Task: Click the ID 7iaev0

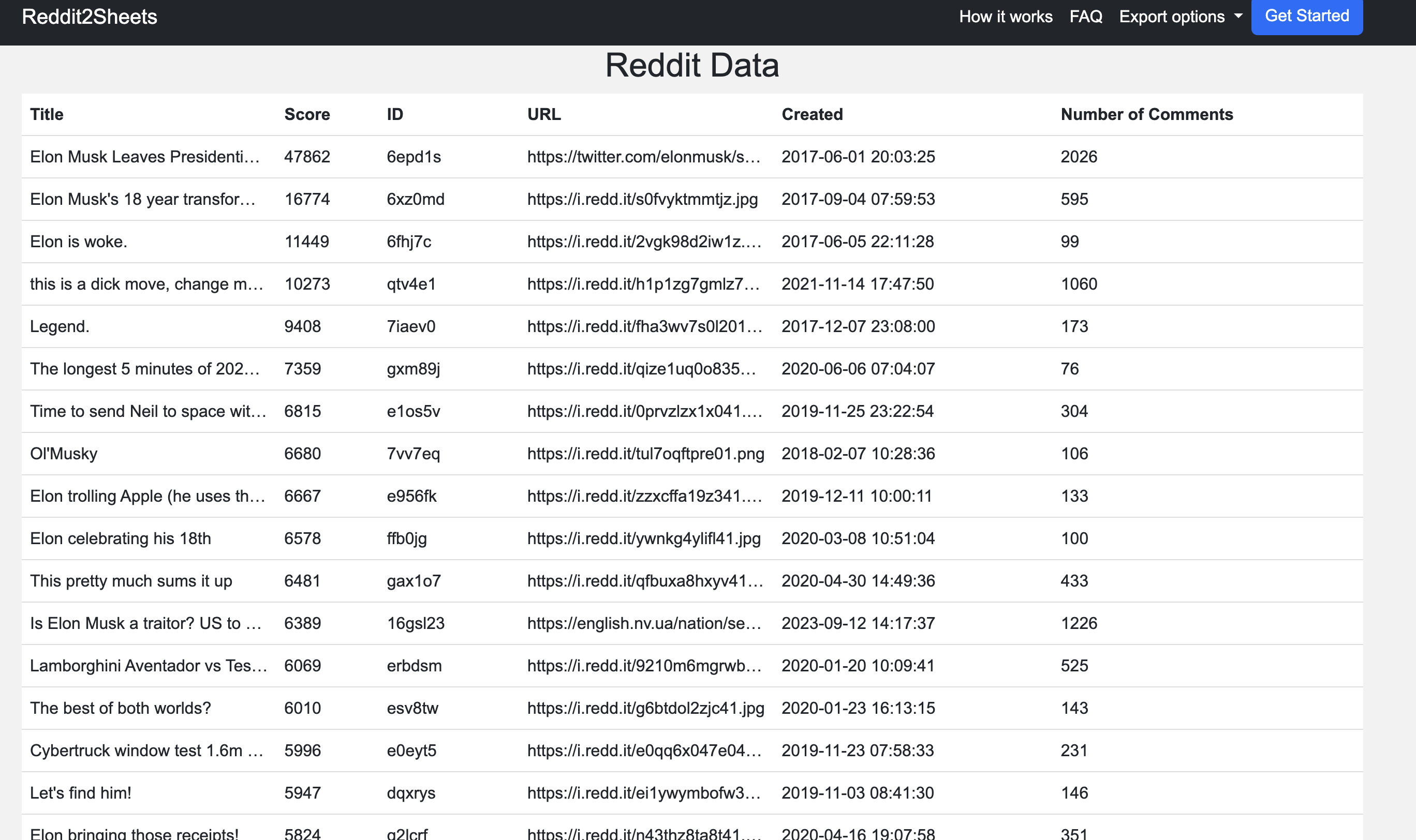Action: [x=410, y=326]
